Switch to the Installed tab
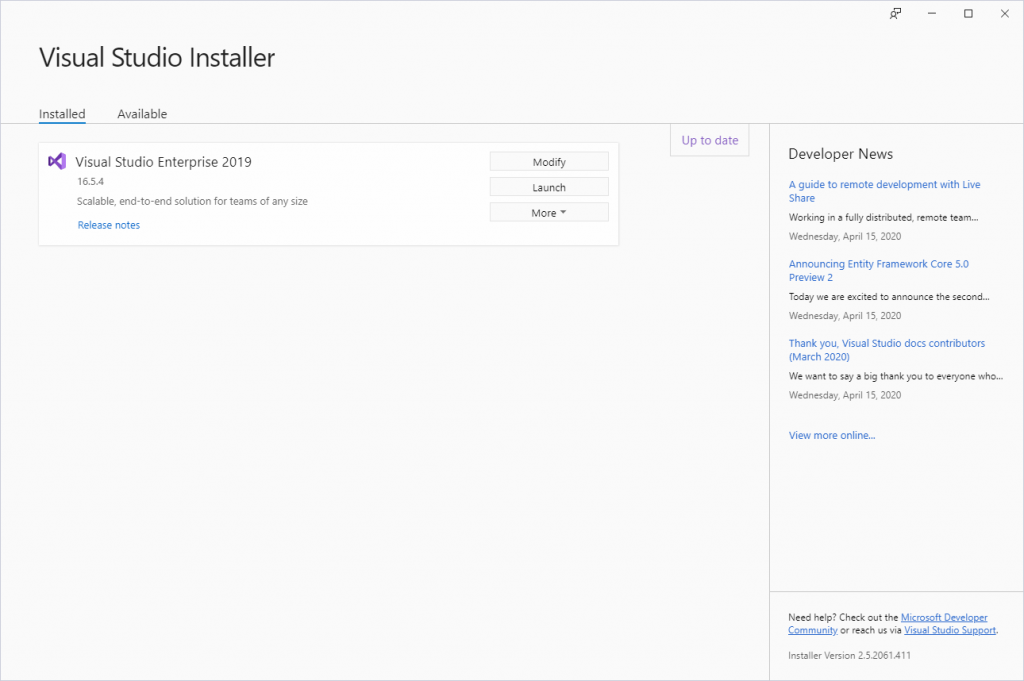The image size is (1024, 681). (62, 114)
